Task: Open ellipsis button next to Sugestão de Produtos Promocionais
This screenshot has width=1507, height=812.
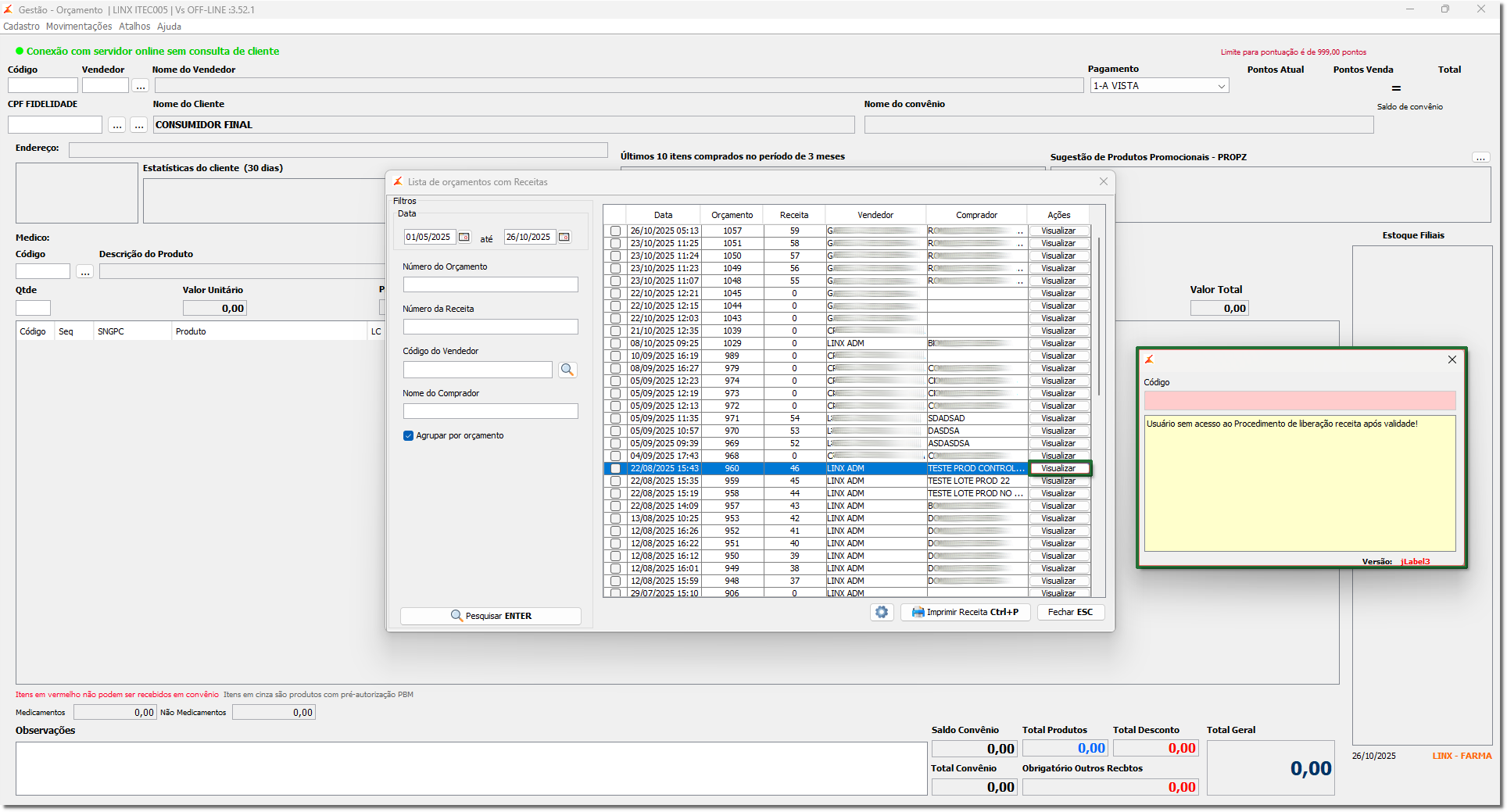Action: (1480, 158)
